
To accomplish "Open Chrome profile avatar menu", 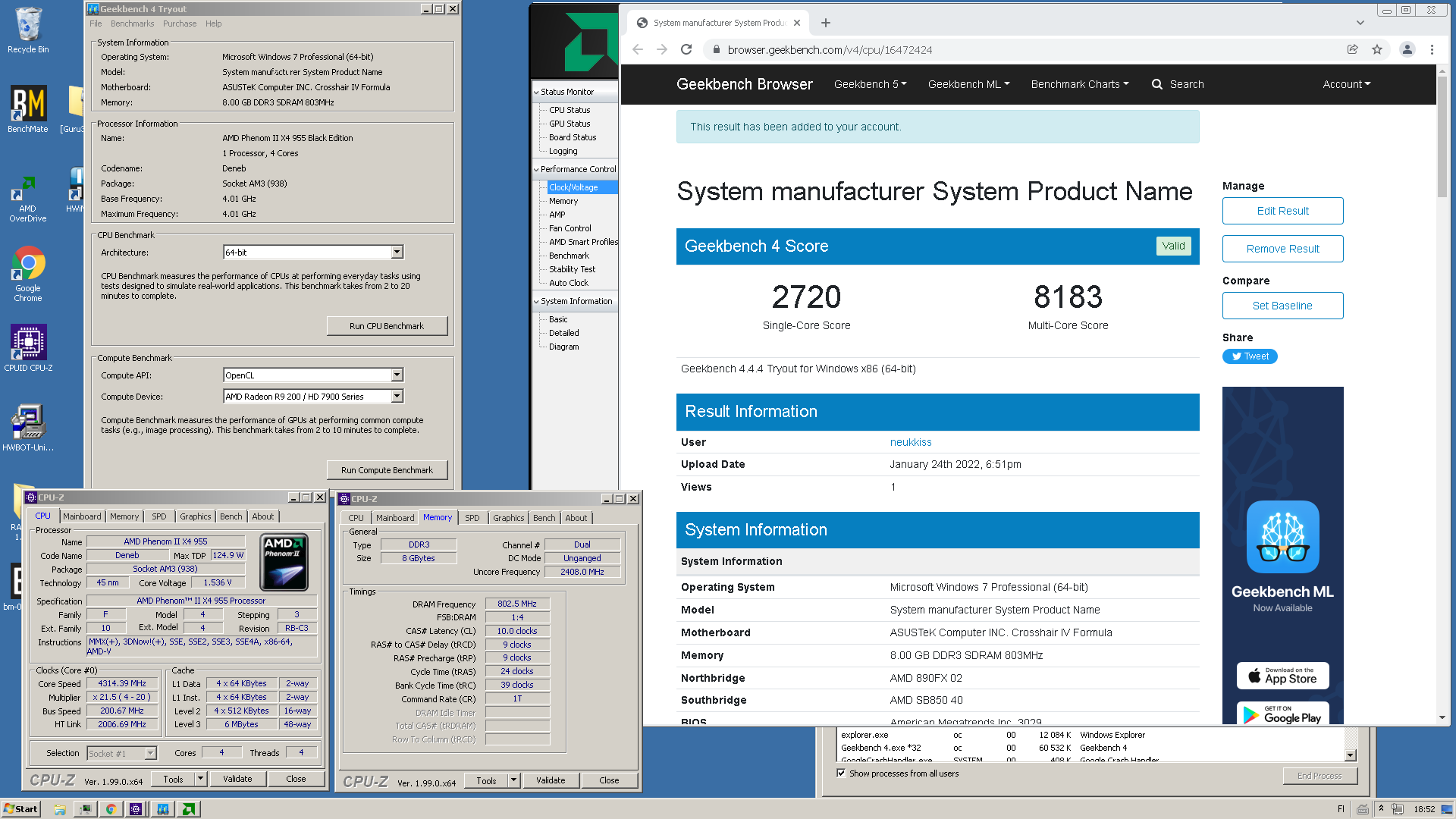I will pos(1407,49).
